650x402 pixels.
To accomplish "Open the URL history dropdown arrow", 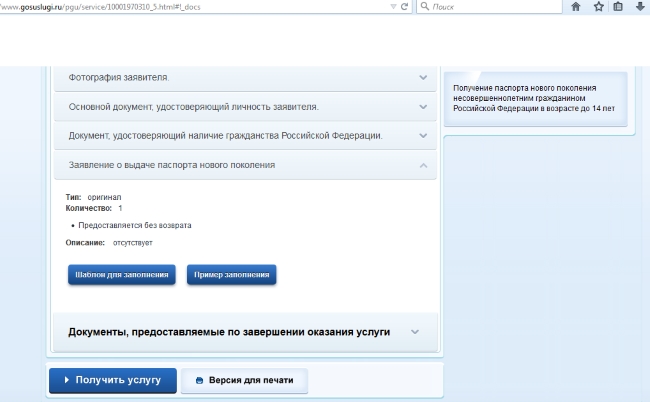I will (x=388, y=6).
